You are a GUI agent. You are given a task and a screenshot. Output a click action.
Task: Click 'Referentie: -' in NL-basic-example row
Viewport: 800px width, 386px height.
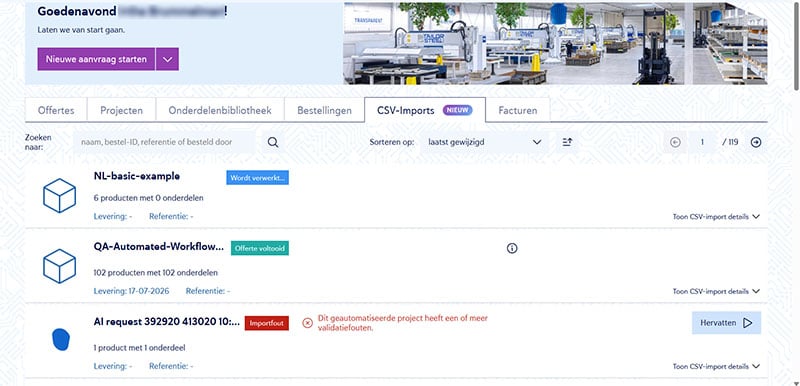click(171, 217)
